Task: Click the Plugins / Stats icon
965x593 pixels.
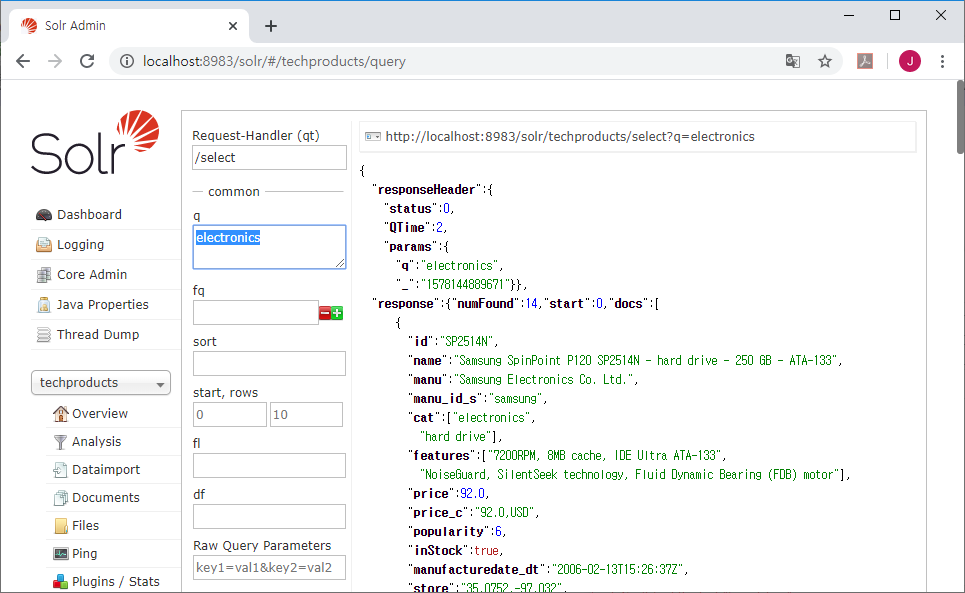Action: pyautogui.click(x=60, y=581)
